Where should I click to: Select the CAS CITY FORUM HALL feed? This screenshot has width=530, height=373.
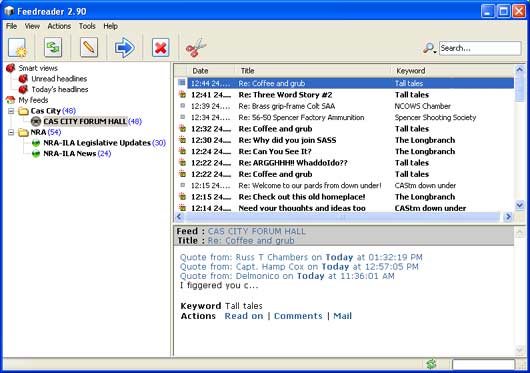pyautogui.click(x=85, y=121)
